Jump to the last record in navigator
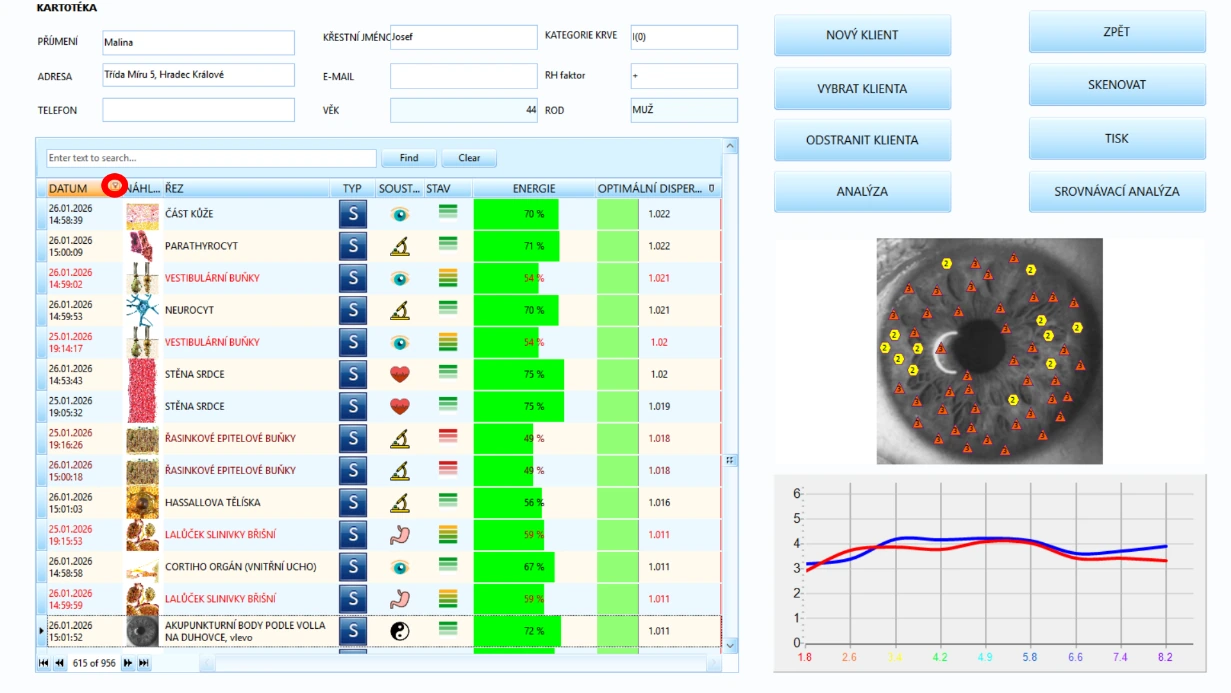The width and height of the screenshot is (1231, 693). (144, 663)
